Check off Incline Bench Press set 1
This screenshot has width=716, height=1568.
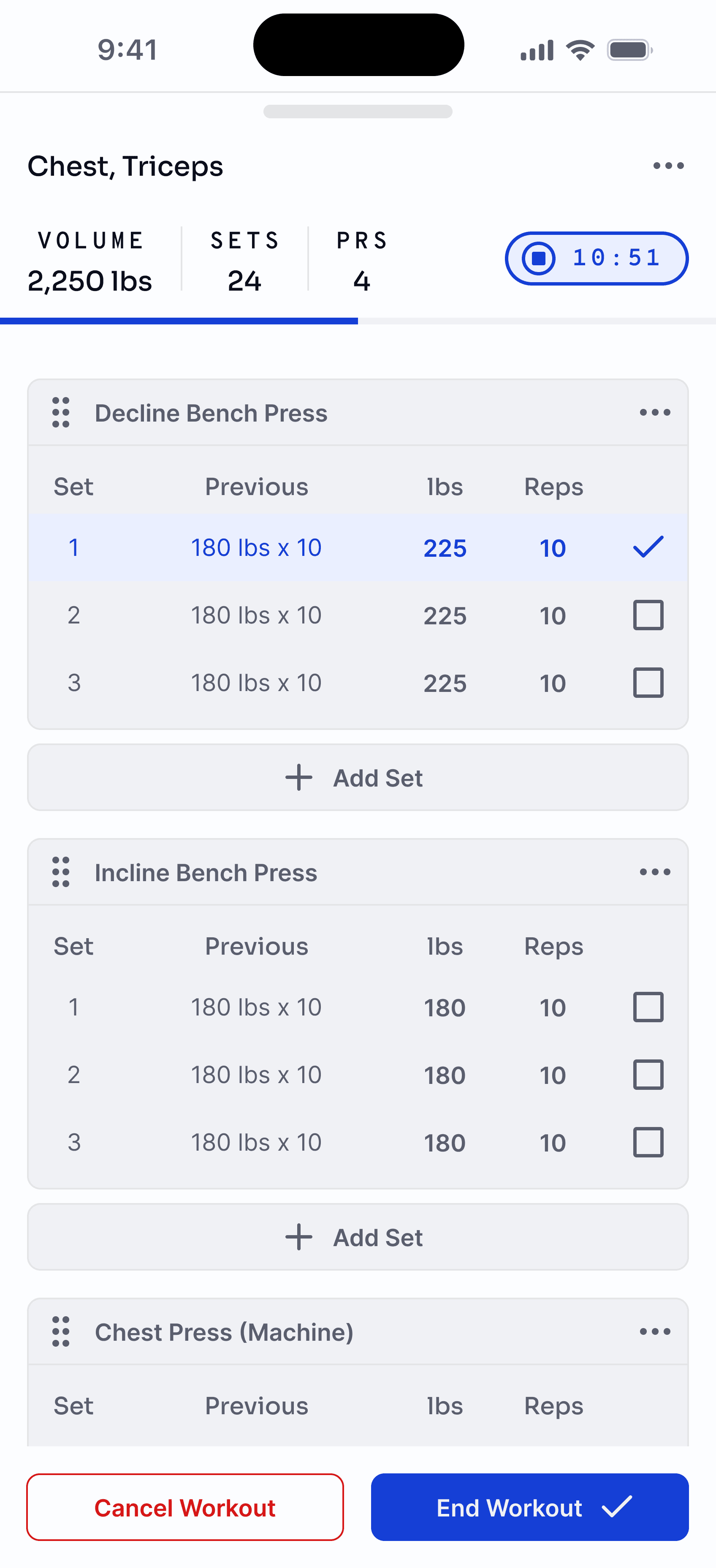tap(648, 1007)
